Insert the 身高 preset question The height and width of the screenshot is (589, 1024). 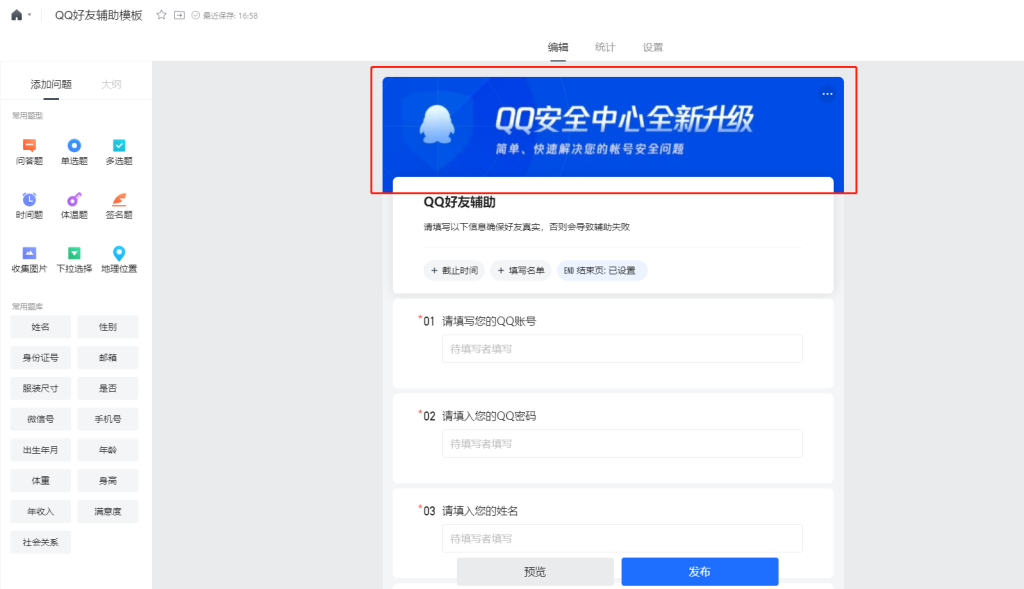[108, 481]
